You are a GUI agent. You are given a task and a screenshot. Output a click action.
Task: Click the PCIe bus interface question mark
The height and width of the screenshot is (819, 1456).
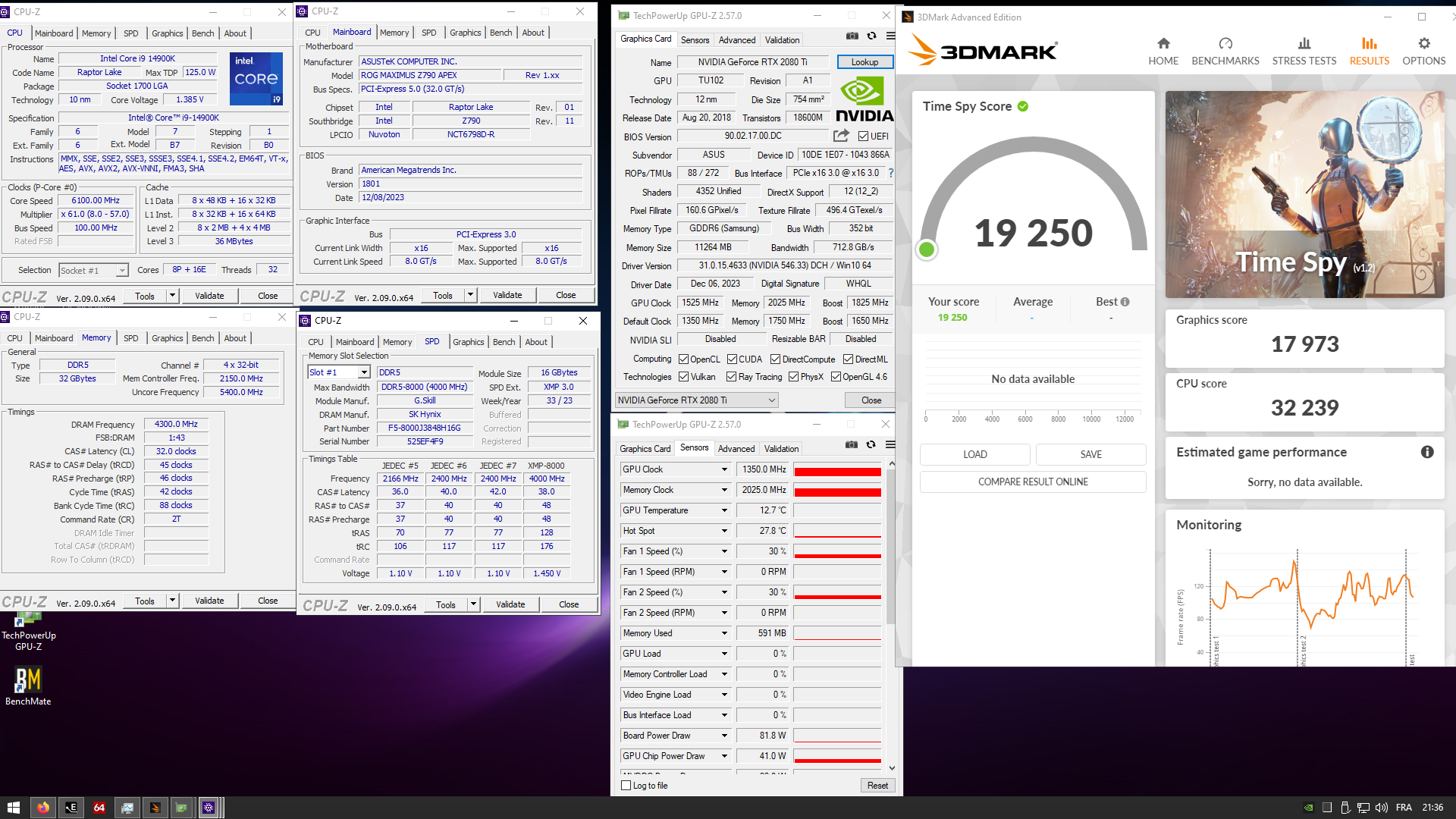pos(891,173)
